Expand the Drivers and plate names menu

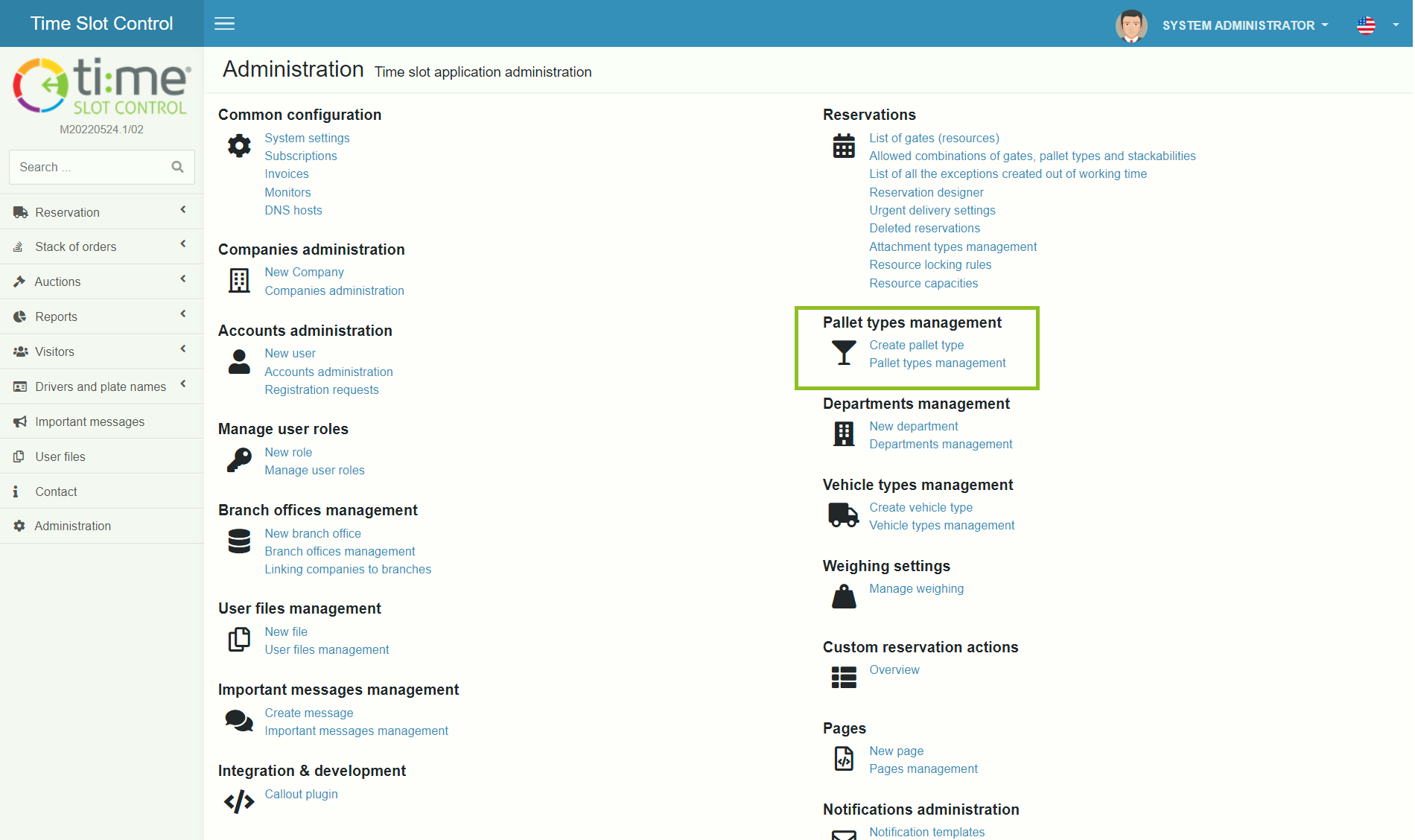[101, 386]
